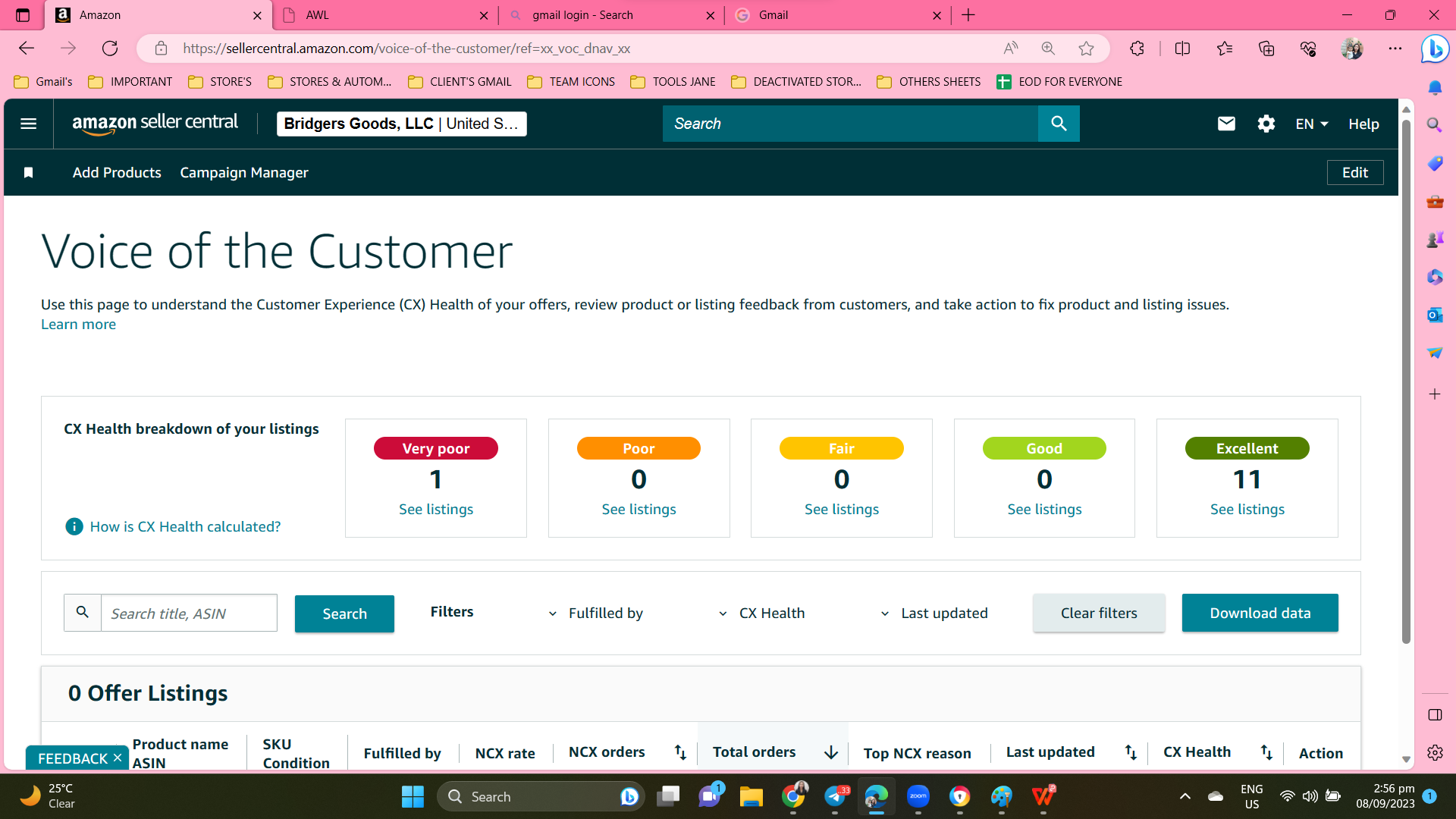
Task: Expand the Fulfilled by filter dropdown
Action: coord(596,613)
